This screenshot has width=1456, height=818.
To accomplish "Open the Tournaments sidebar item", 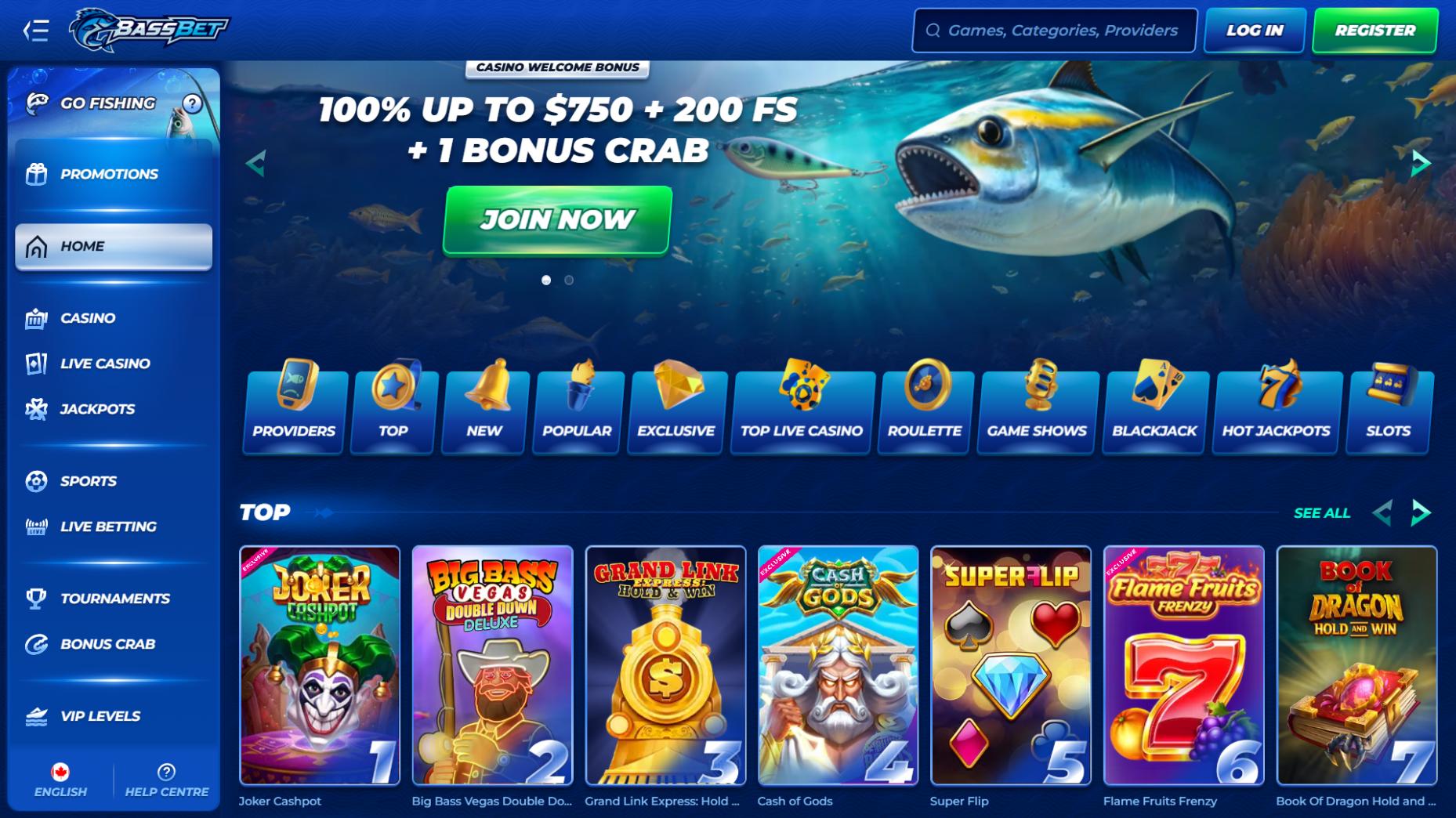I will [x=114, y=599].
